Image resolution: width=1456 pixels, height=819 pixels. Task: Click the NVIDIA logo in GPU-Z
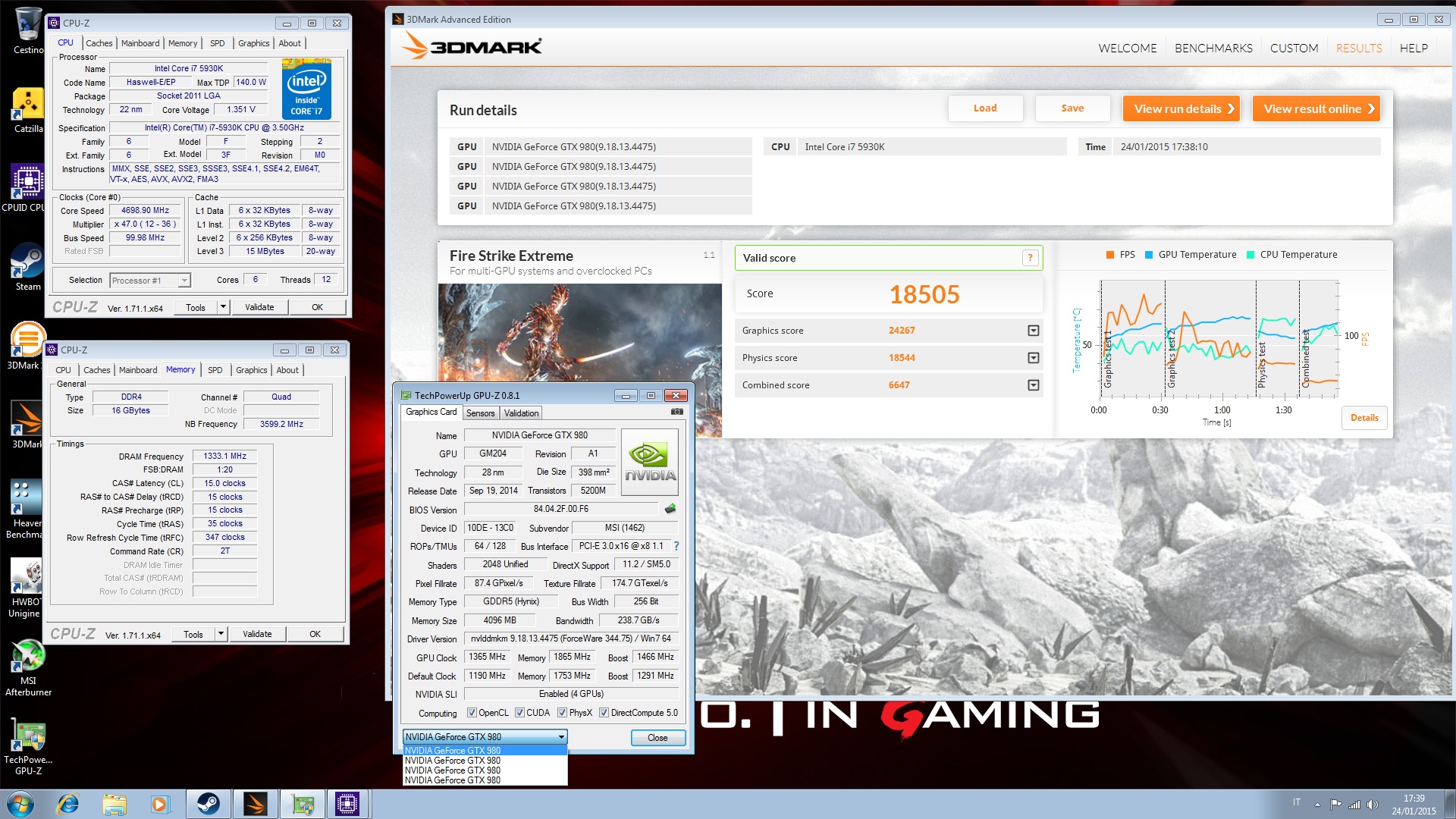[650, 462]
